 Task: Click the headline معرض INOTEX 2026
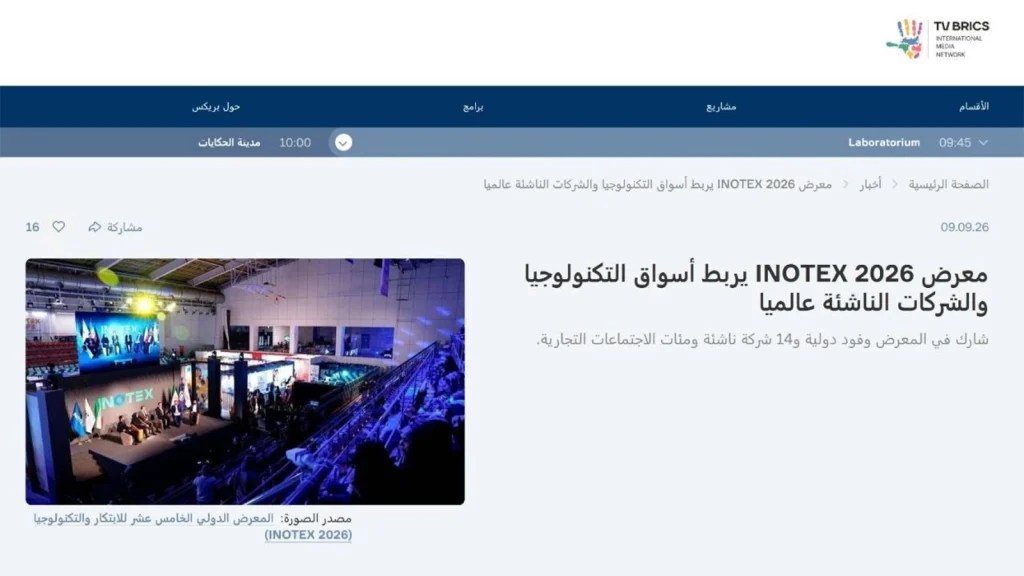pos(756,288)
